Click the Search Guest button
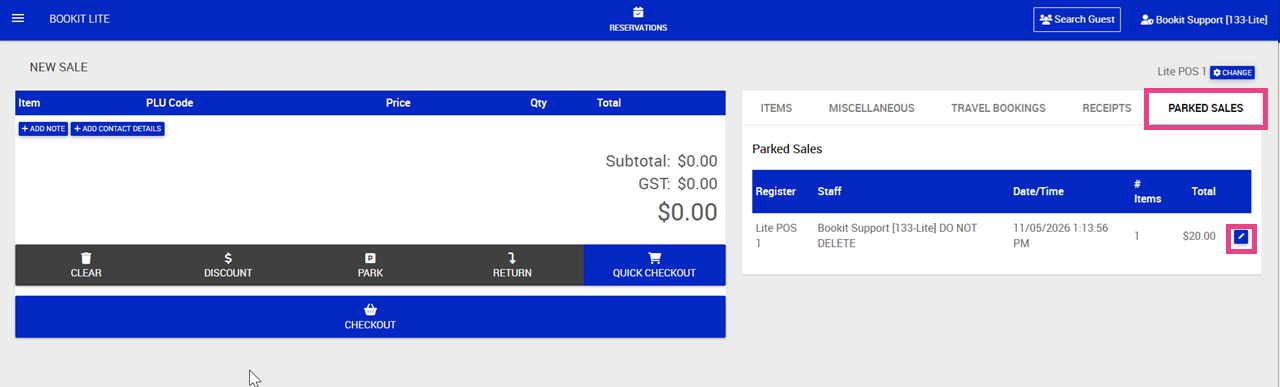 (x=1077, y=19)
